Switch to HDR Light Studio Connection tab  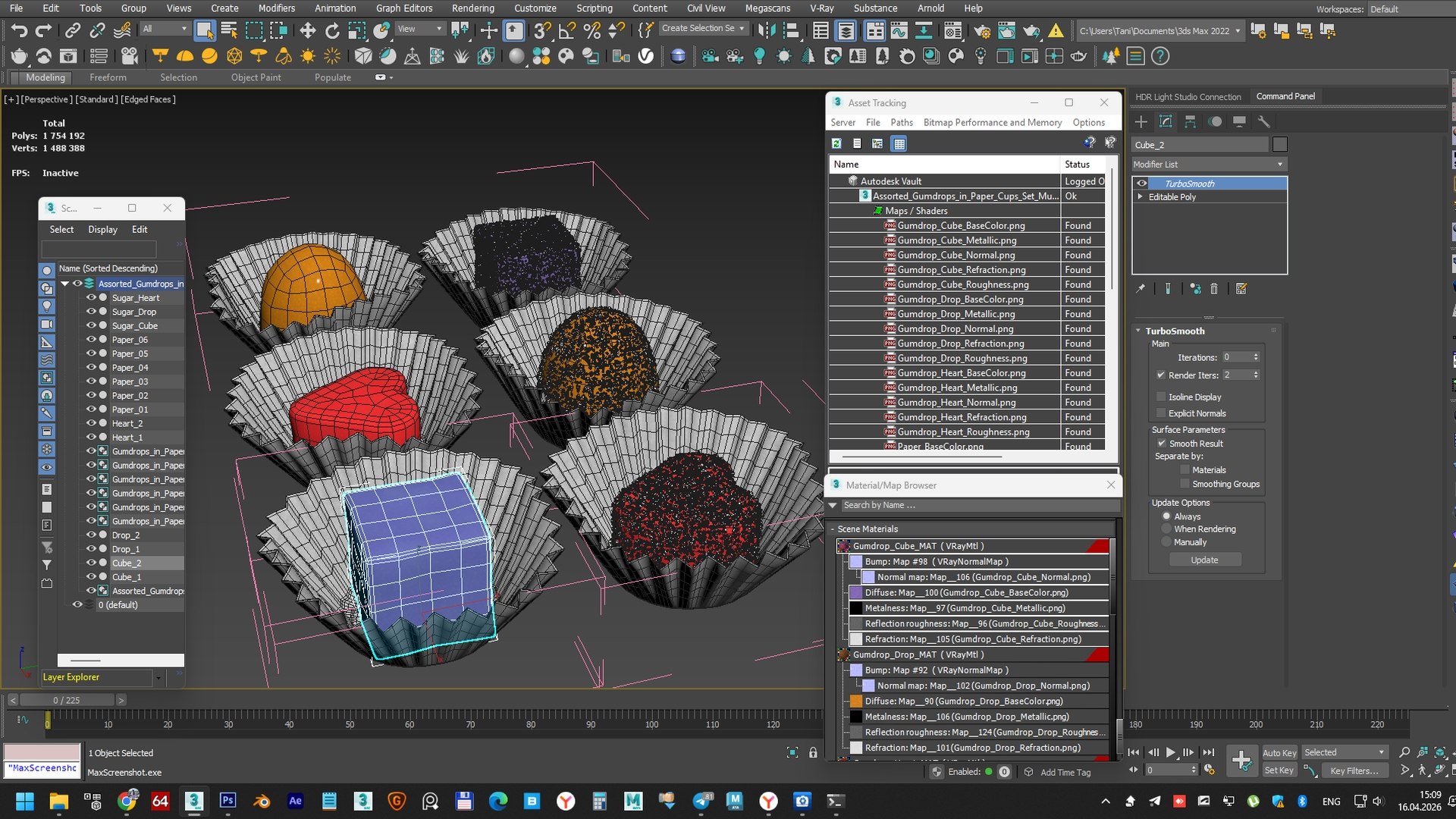pyautogui.click(x=1188, y=97)
